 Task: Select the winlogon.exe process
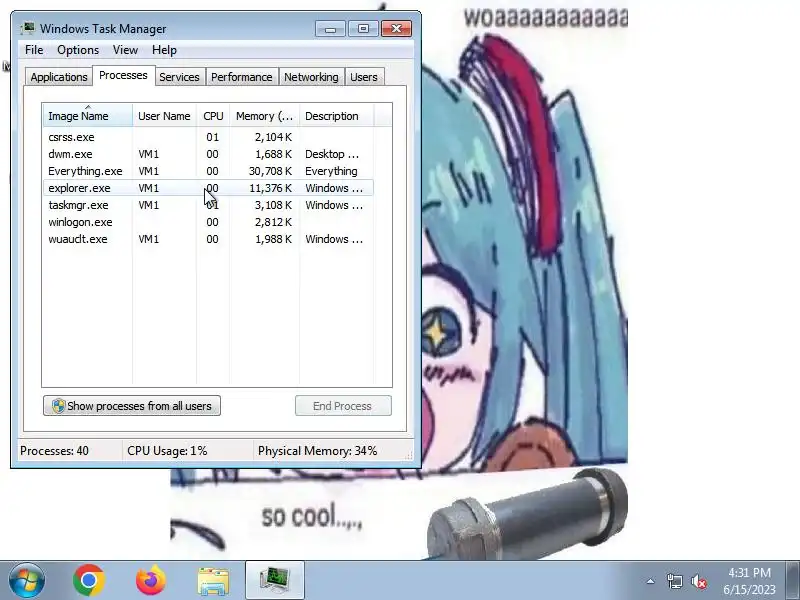209,222
